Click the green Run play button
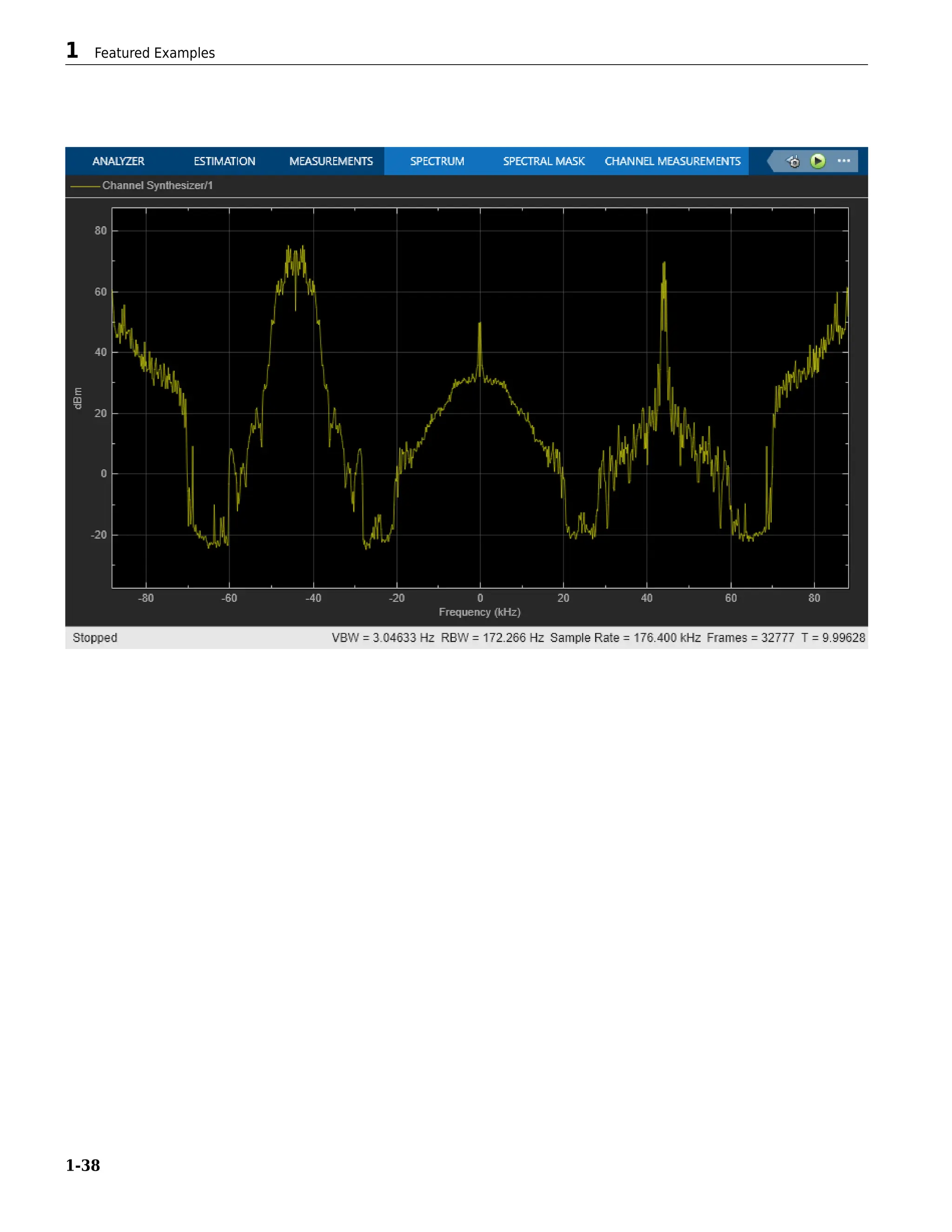This screenshot has width=952, height=1232. tap(817, 161)
